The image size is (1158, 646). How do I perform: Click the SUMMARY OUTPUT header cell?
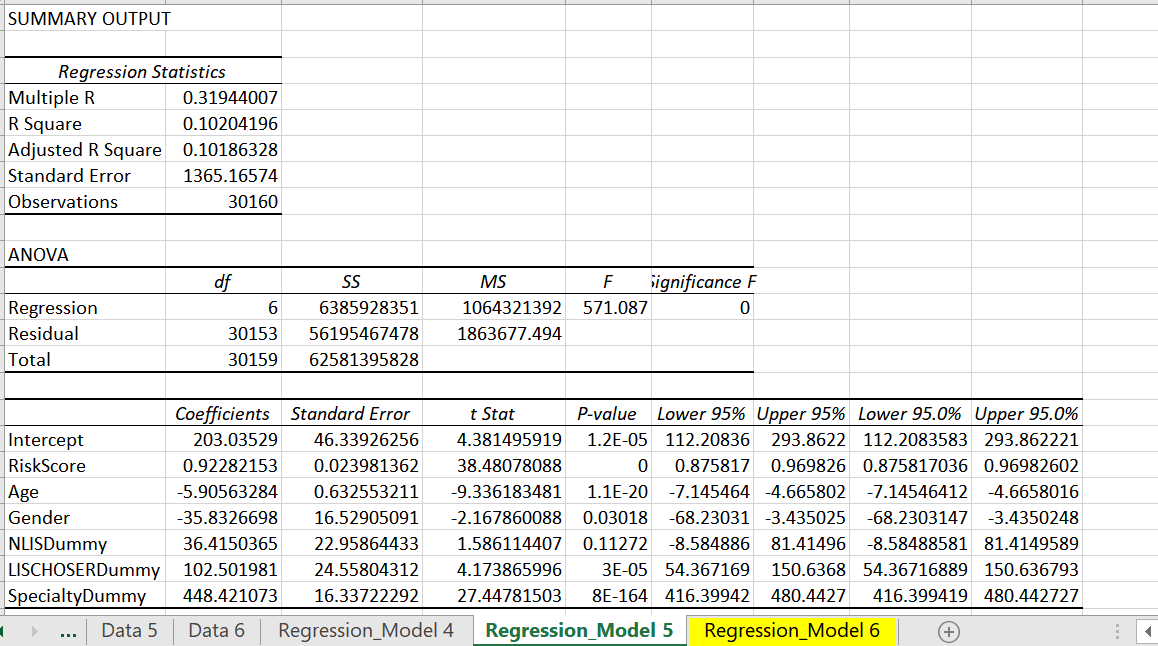pyautogui.click(x=86, y=18)
